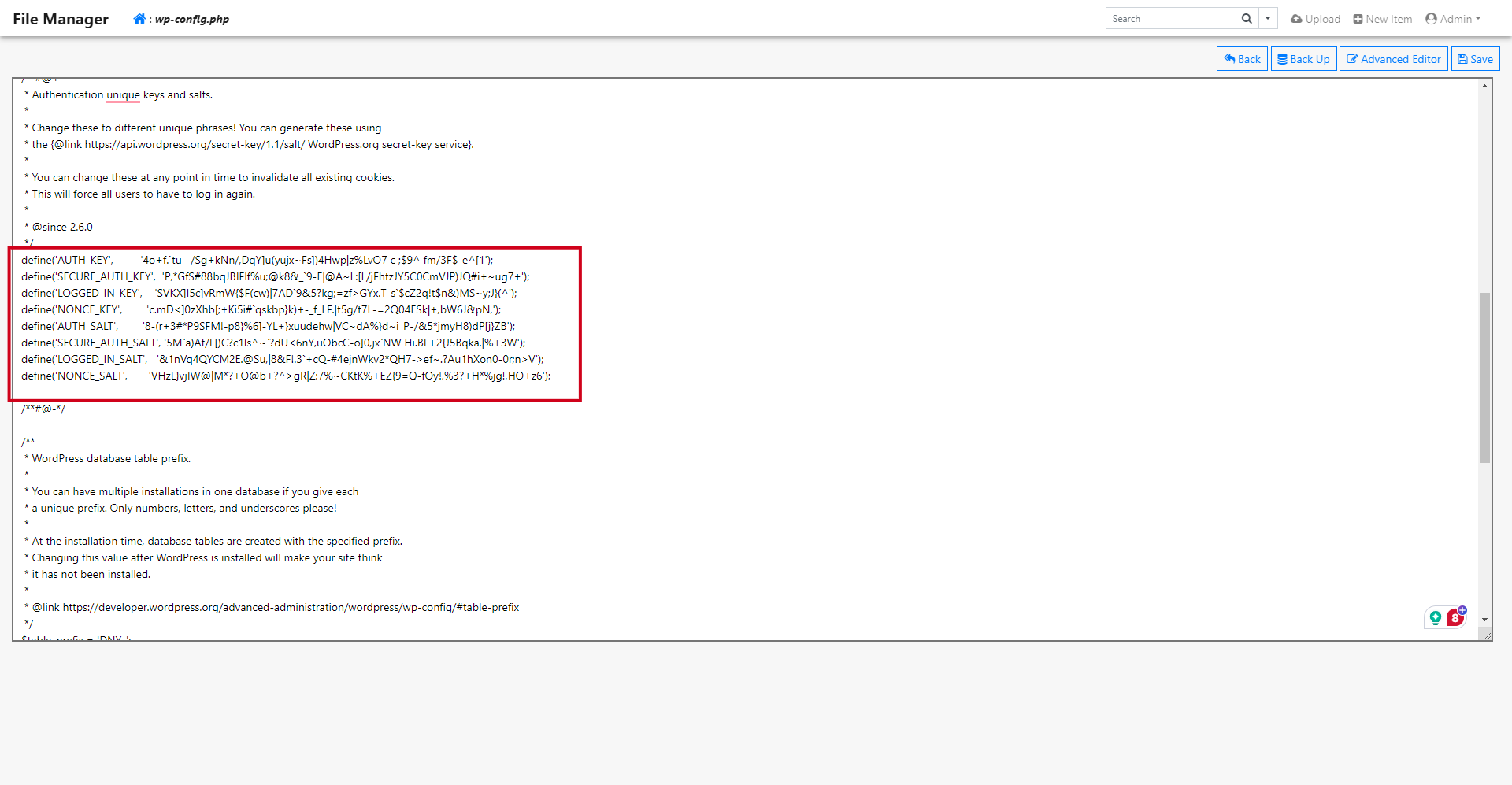Open the search options dropdown caret
Image resolution: width=1512 pixels, height=785 pixels.
click(x=1268, y=19)
